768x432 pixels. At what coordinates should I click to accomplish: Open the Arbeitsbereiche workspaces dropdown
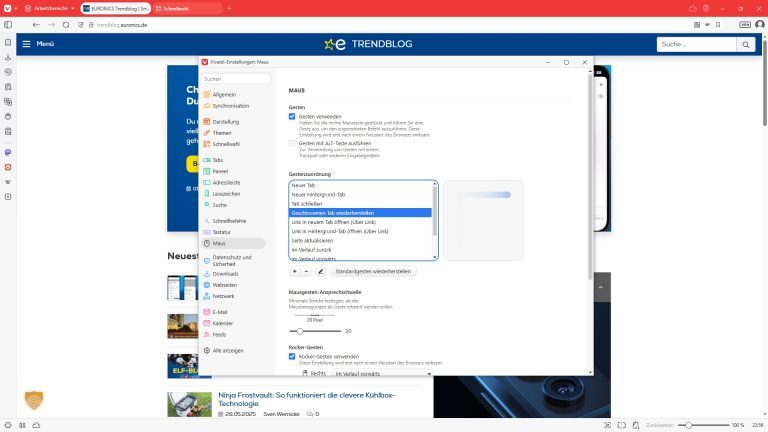pos(49,8)
